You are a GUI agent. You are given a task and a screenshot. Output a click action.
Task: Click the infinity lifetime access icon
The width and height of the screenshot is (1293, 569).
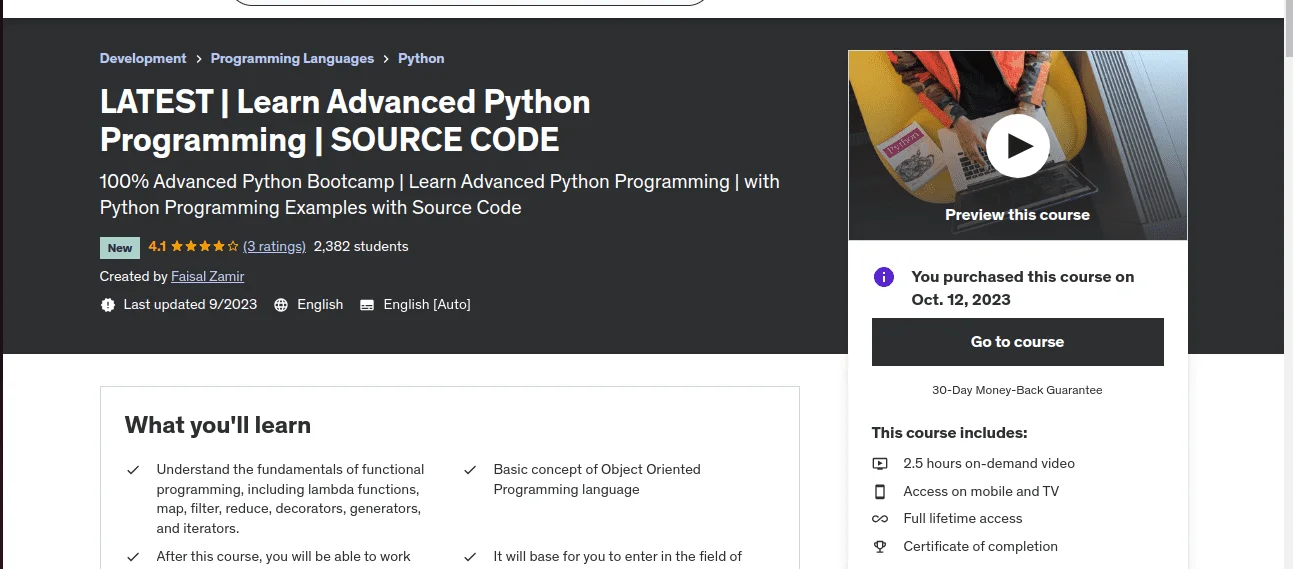(x=880, y=519)
